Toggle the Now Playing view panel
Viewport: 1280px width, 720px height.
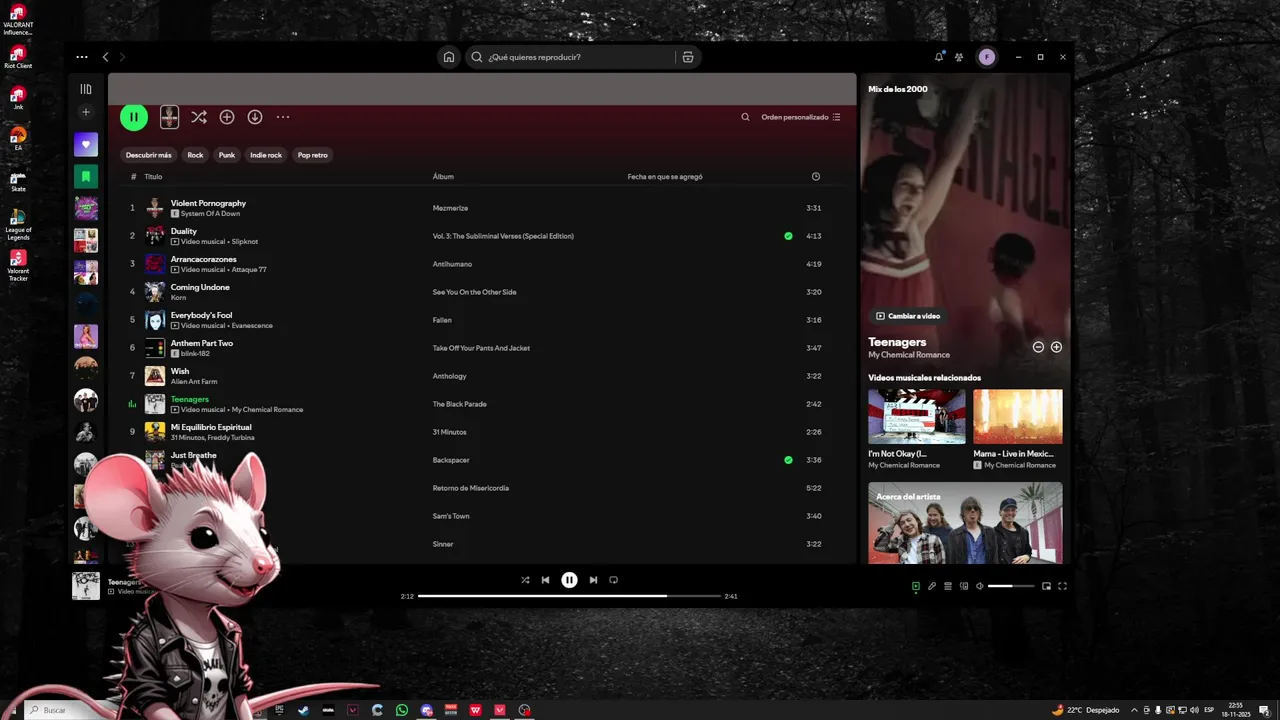point(915,586)
